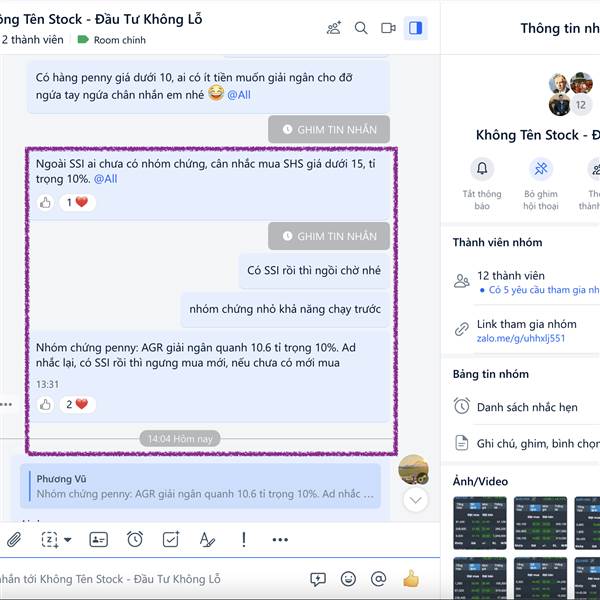Mark message as priority with exclamation icon

(244, 539)
